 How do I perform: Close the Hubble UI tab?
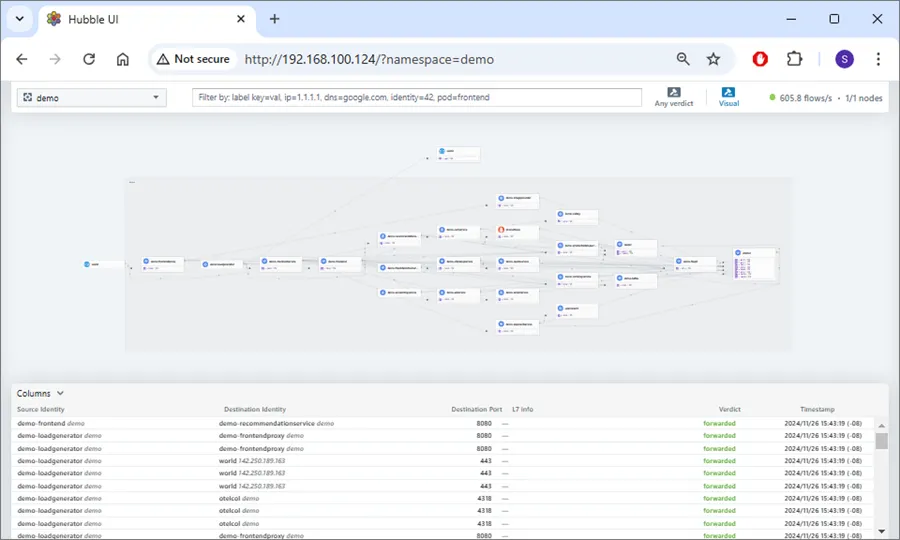[x=241, y=19]
